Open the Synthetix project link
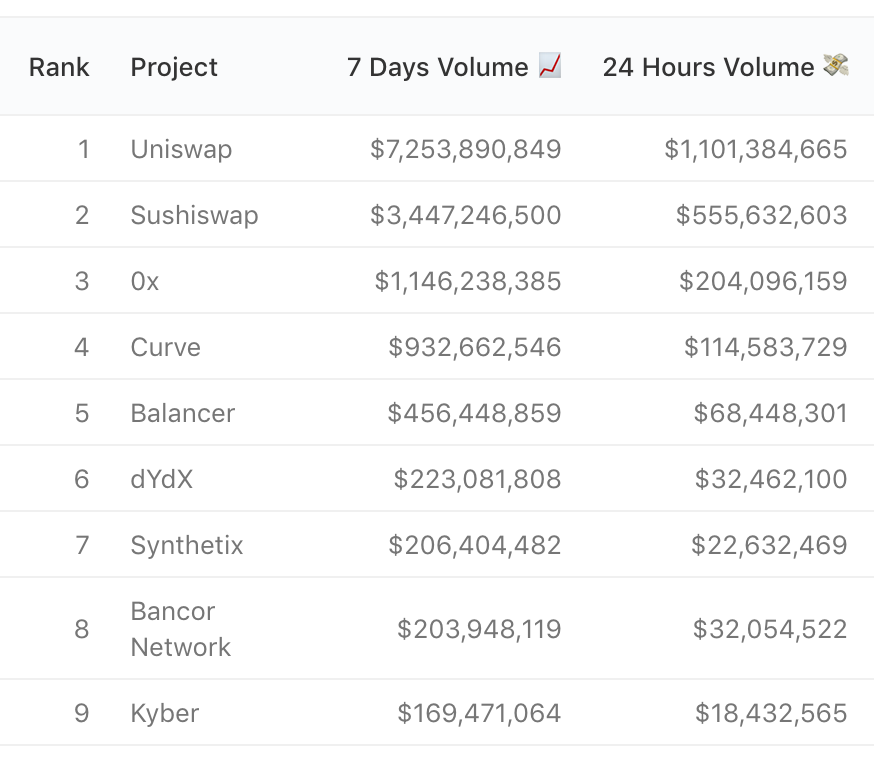The image size is (874, 762). [x=187, y=545]
